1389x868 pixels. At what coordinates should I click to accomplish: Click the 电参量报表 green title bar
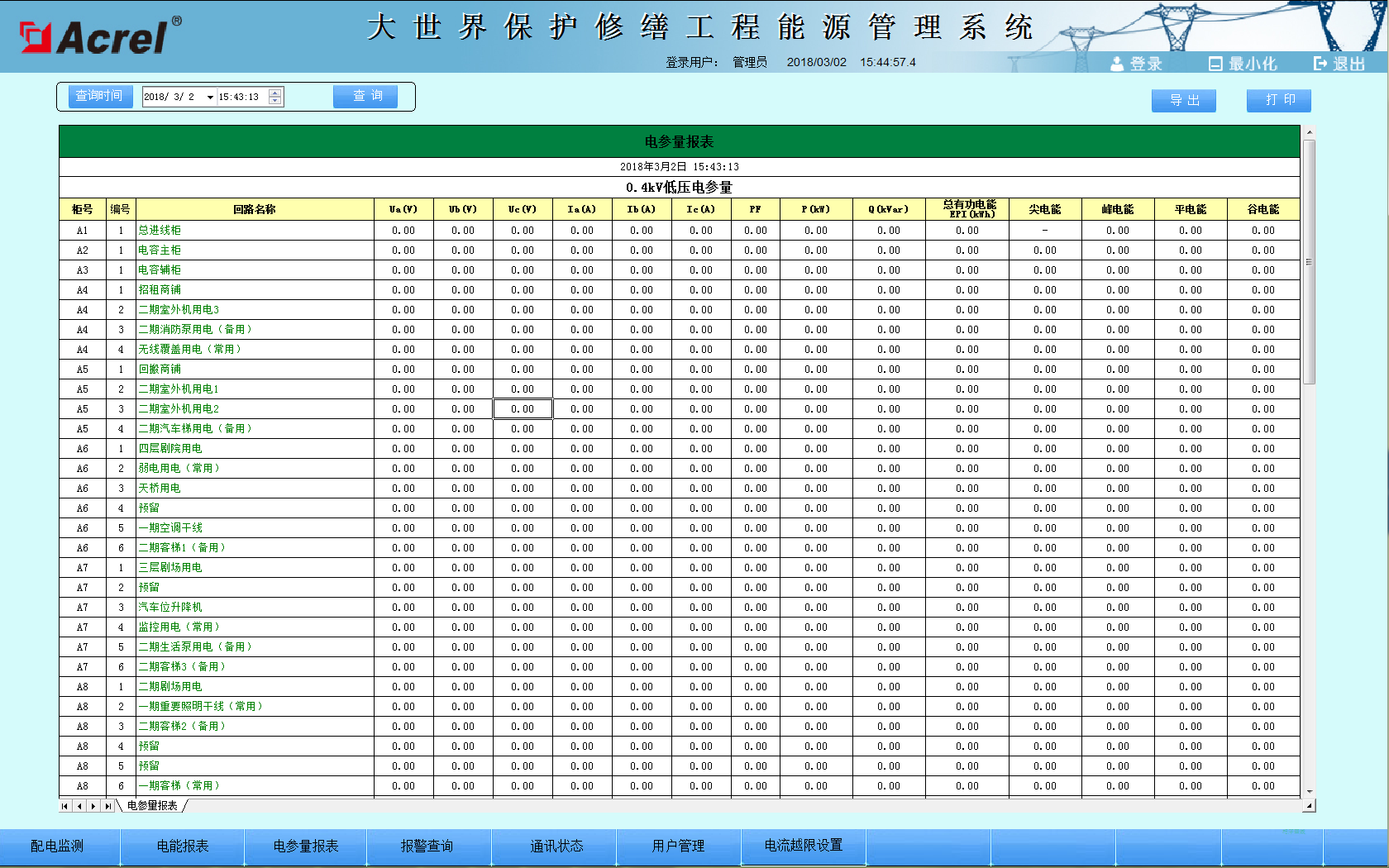pyautogui.click(x=679, y=142)
